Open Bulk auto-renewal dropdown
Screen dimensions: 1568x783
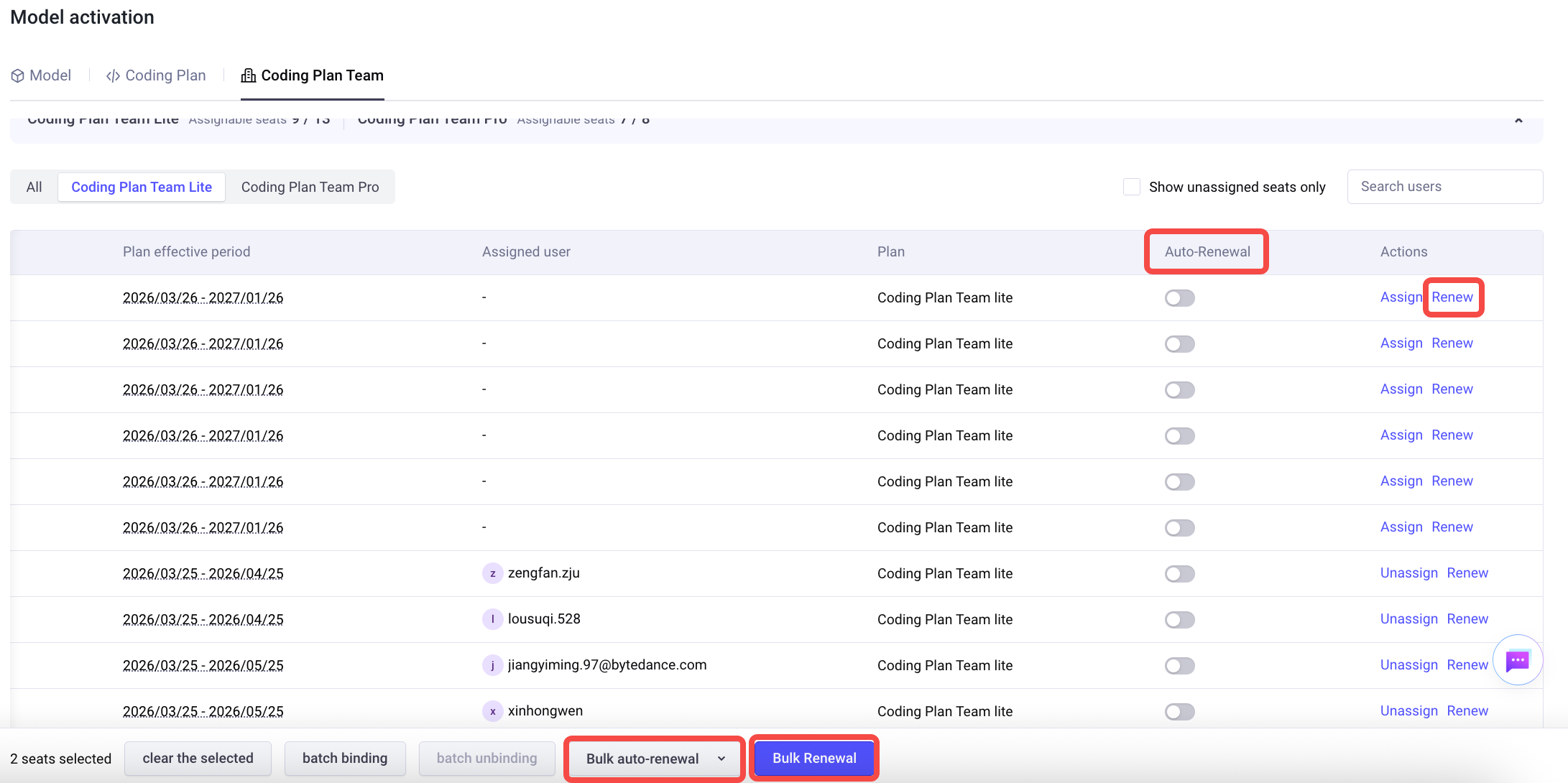click(x=655, y=759)
